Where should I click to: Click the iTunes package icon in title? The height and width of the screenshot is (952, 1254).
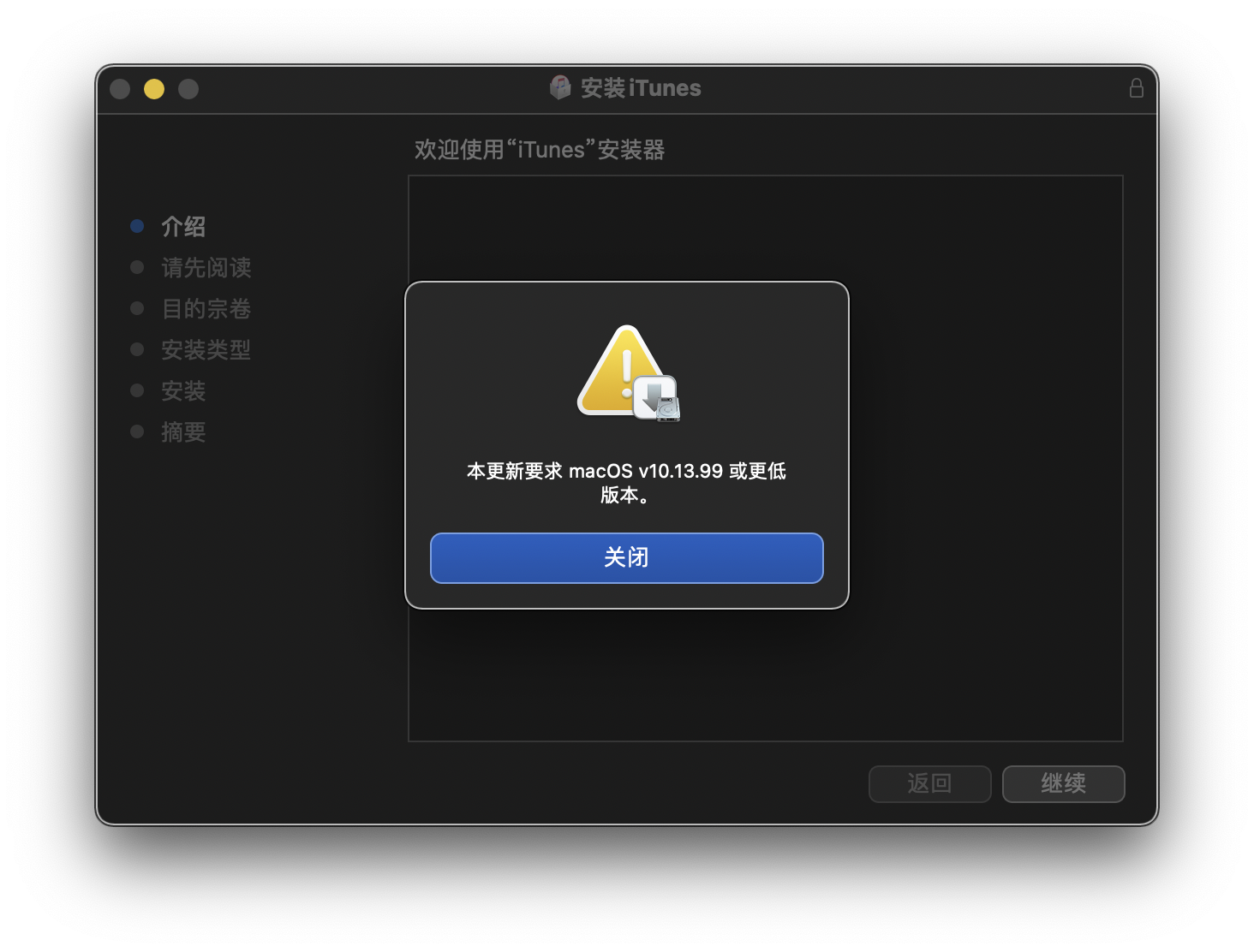coord(560,87)
